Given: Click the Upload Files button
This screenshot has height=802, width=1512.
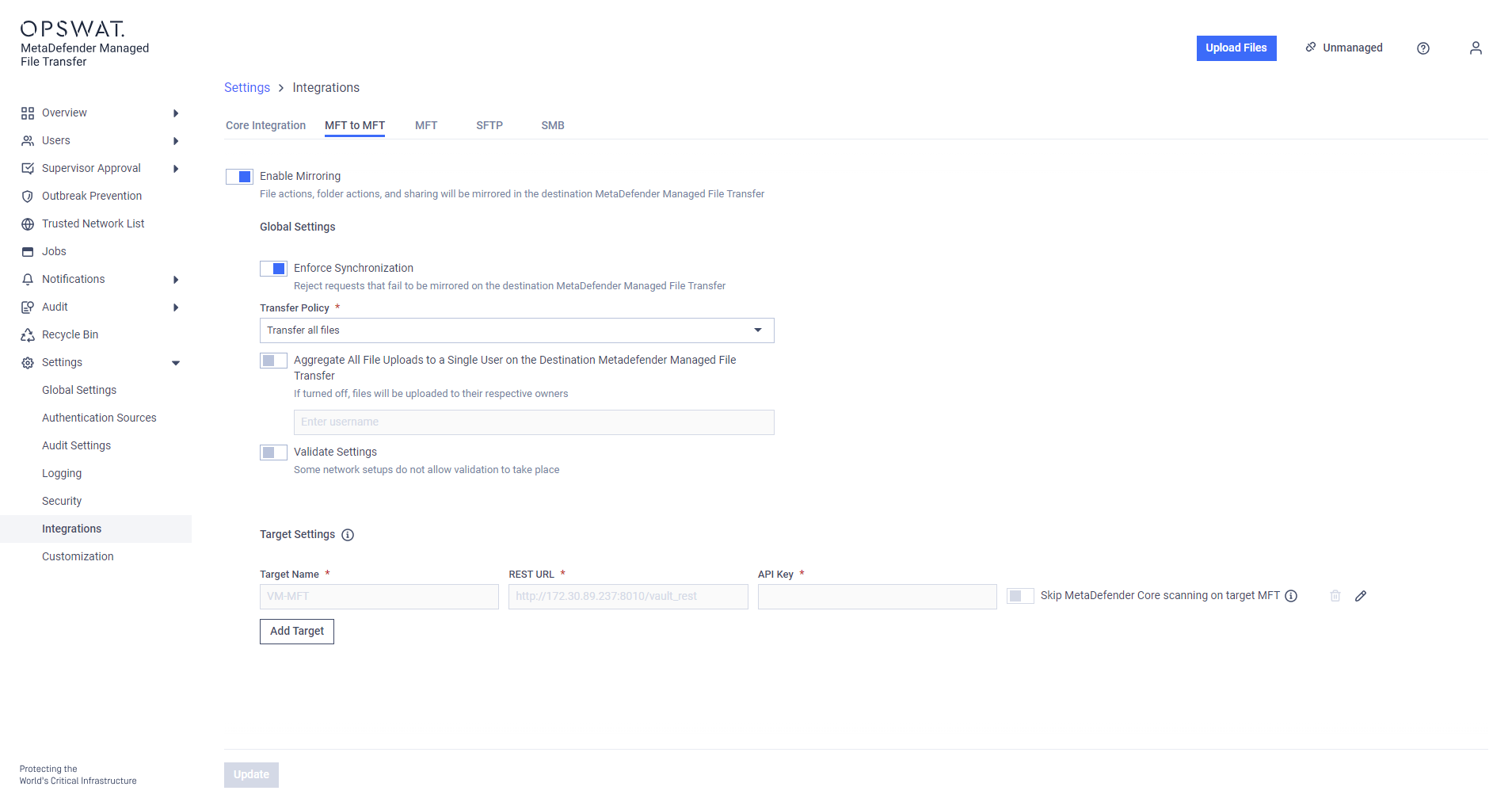Looking at the screenshot, I should click(x=1236, y=48).
